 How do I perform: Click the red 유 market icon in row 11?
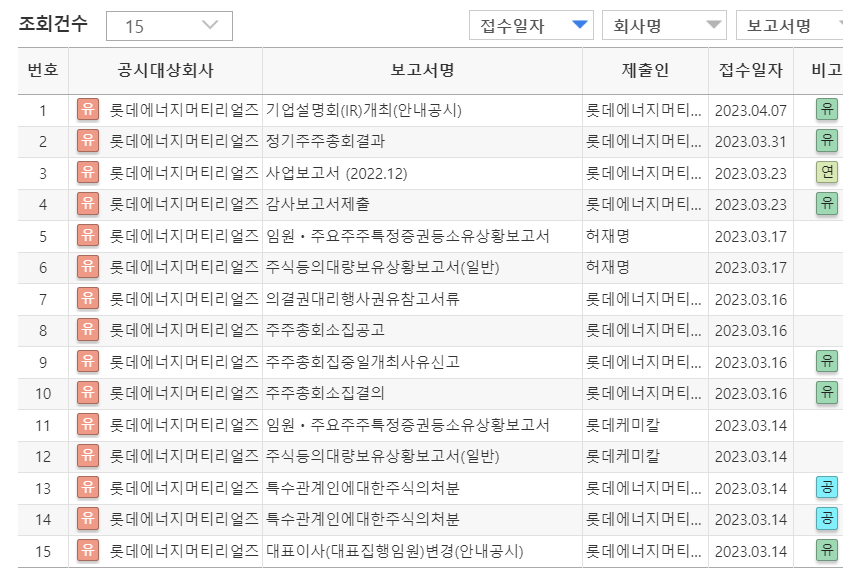pos(87,424)
